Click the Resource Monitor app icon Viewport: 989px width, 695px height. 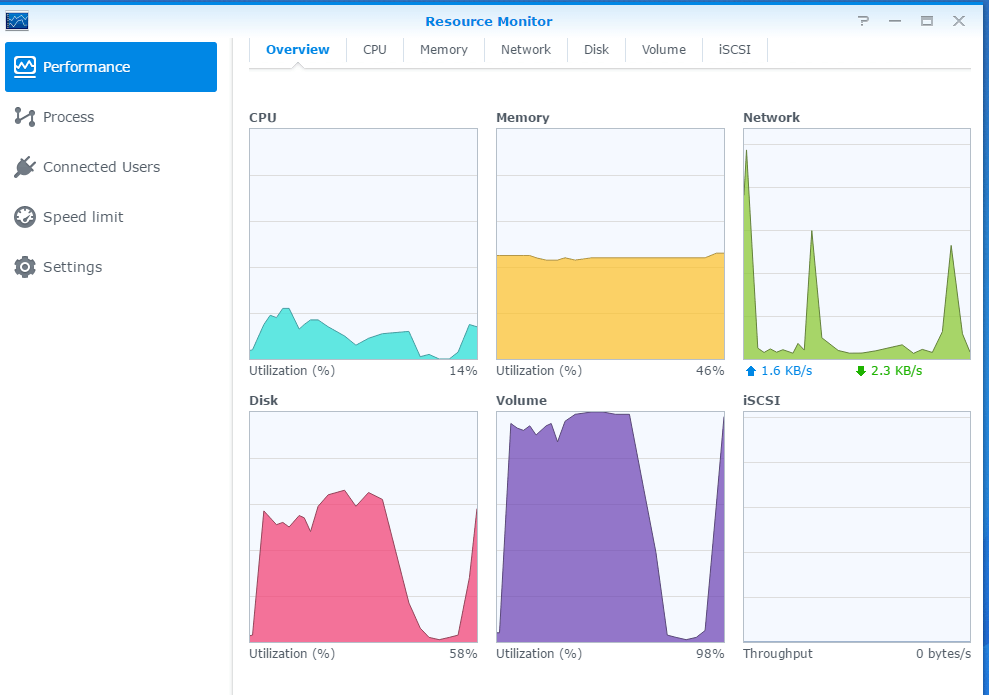[x=17, y=21]
